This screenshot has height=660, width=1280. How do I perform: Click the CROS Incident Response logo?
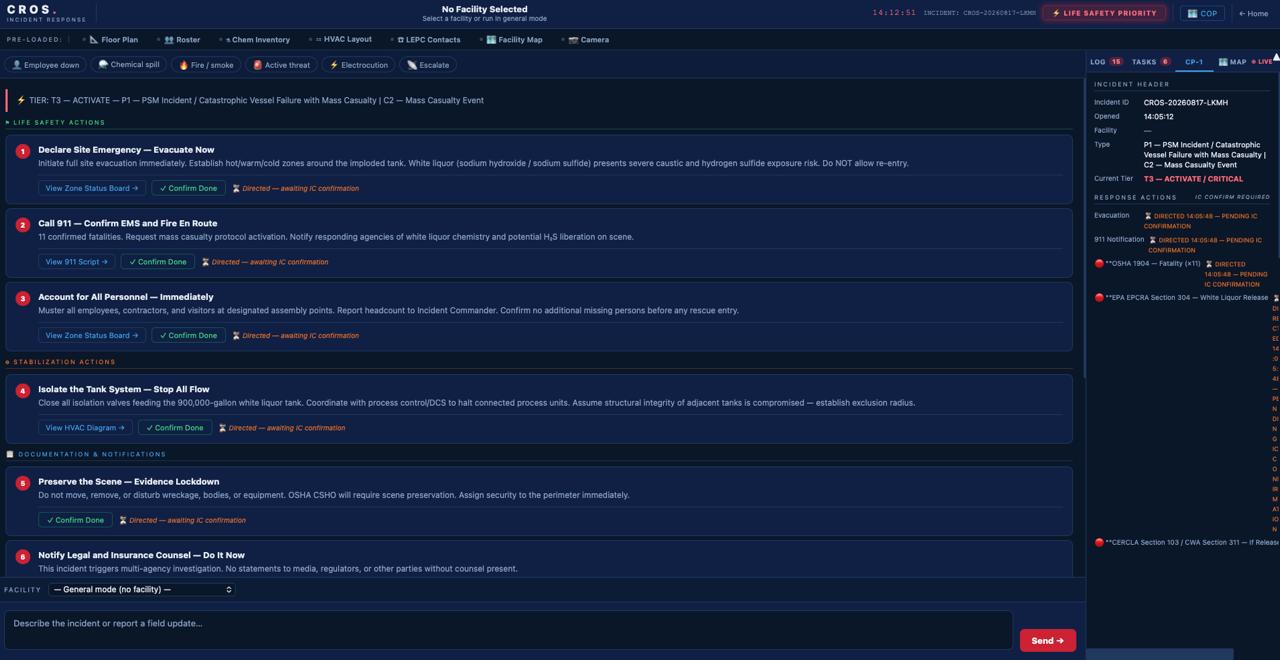pos(46,13)
